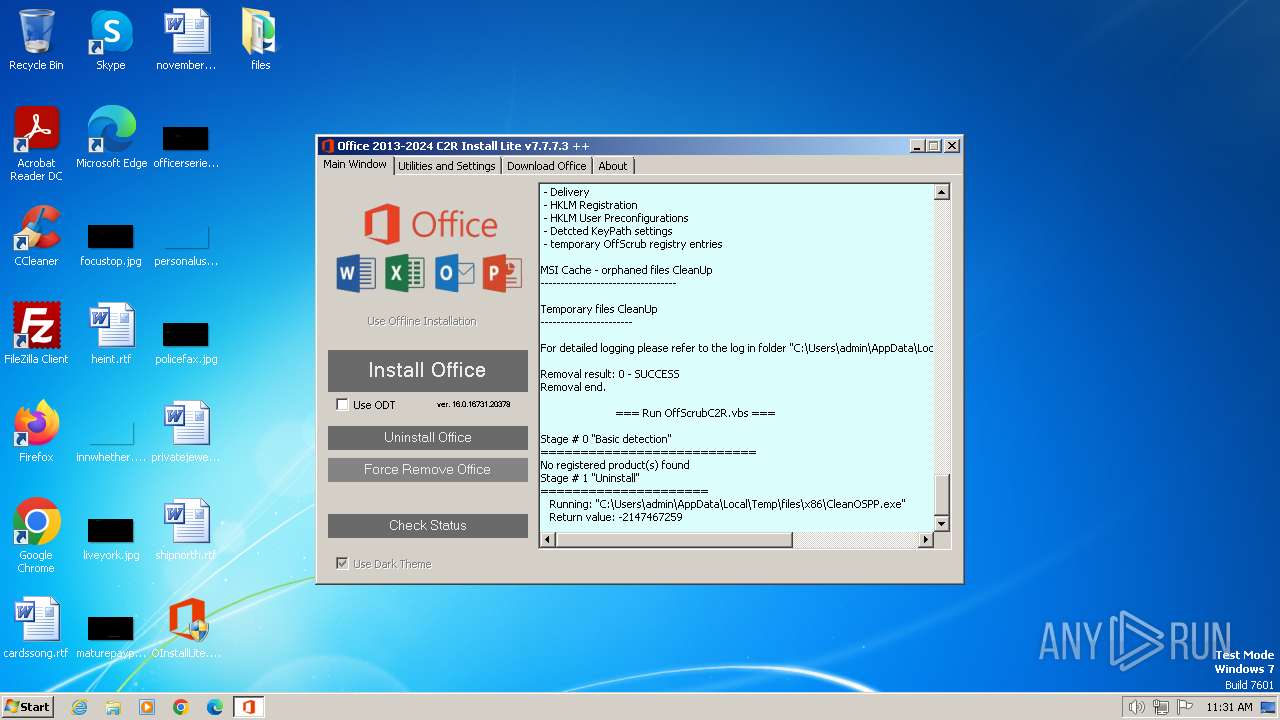Screen dimensions: 1280x720
Task: Switch to the Main Window tab
Action: click(355, 165)
